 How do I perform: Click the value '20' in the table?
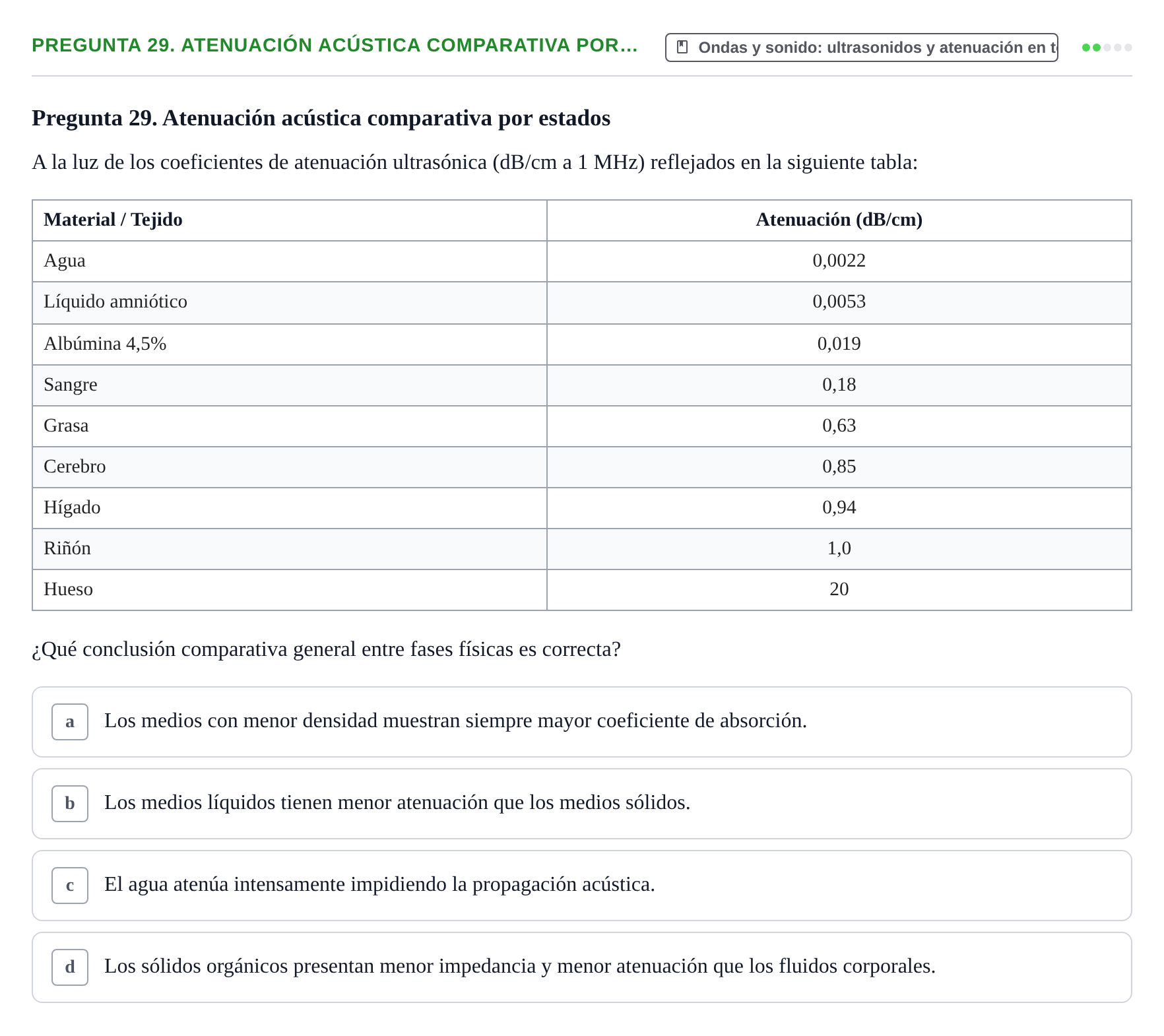point(839,589)
